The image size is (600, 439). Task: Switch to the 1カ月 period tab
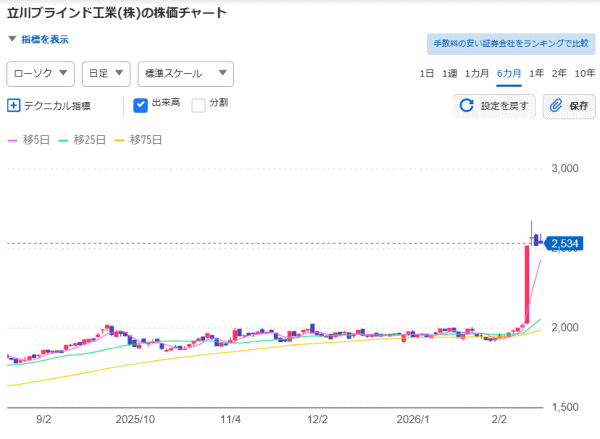click(477, 73)
